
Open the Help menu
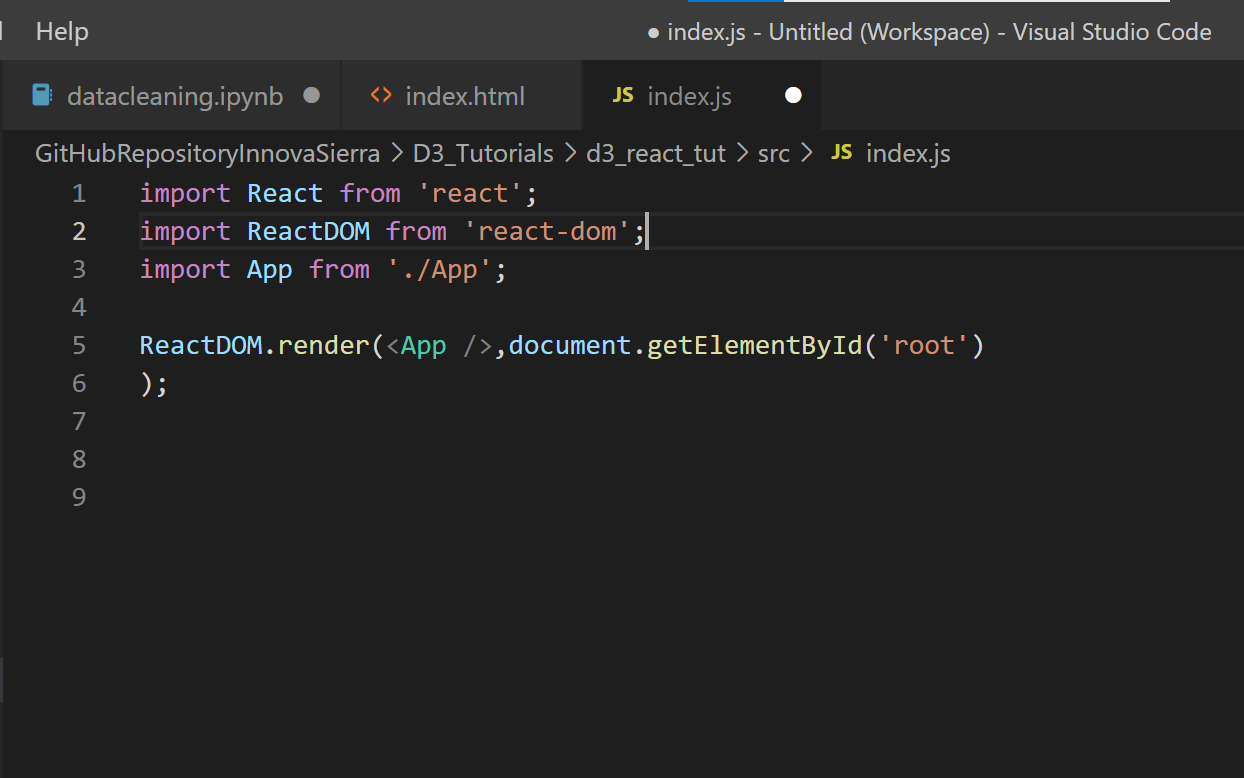tap(62, 32)
